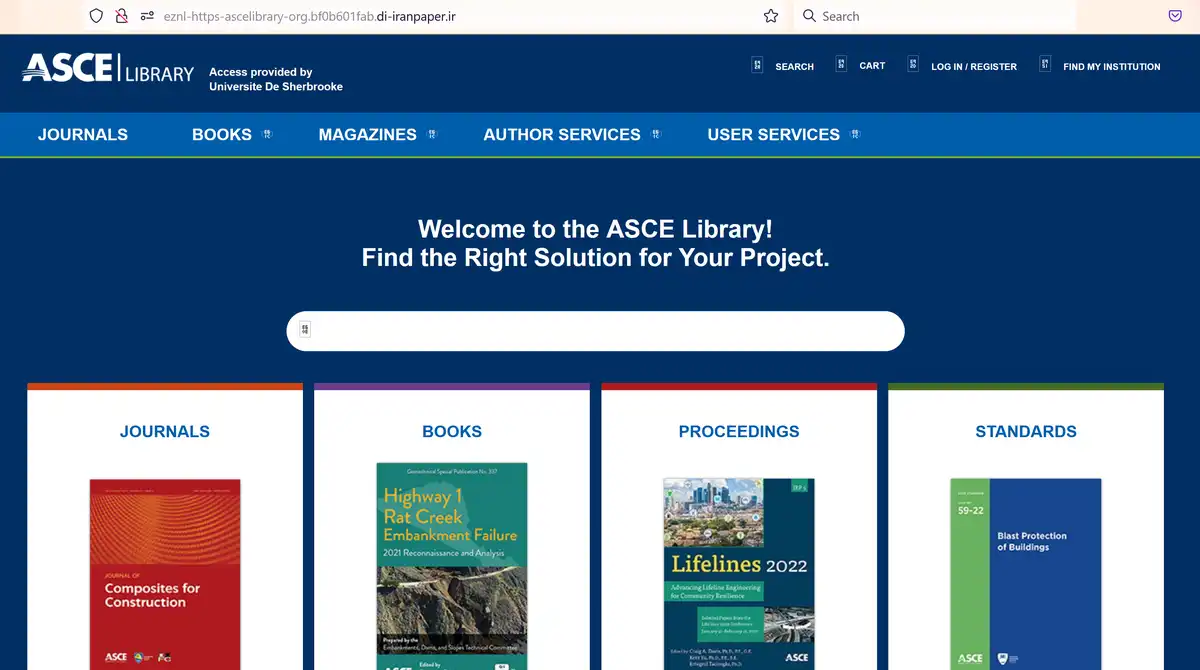Click the Lifelines 2022 proceedings cover
This screenshot has height=670, width=1200.
pyautogui.click(x=738, y=570)
